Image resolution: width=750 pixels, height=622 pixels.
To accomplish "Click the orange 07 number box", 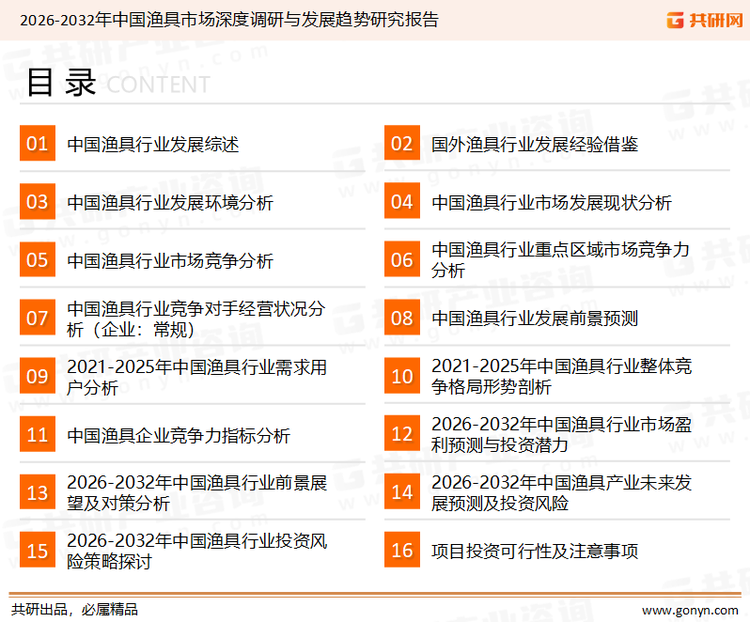I will point(37,318).
